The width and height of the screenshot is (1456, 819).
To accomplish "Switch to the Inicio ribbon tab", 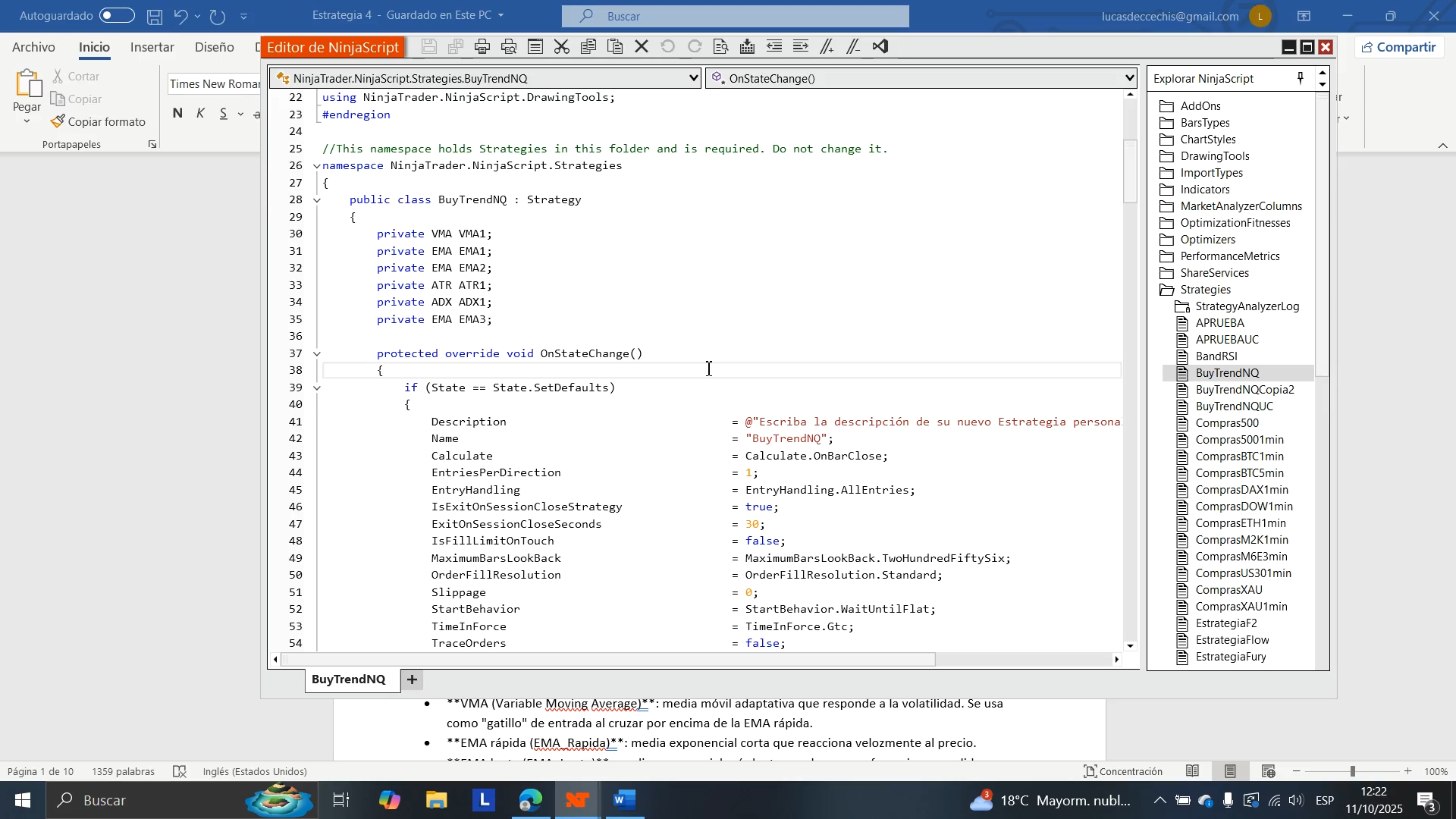I will [x=95, y=47].
